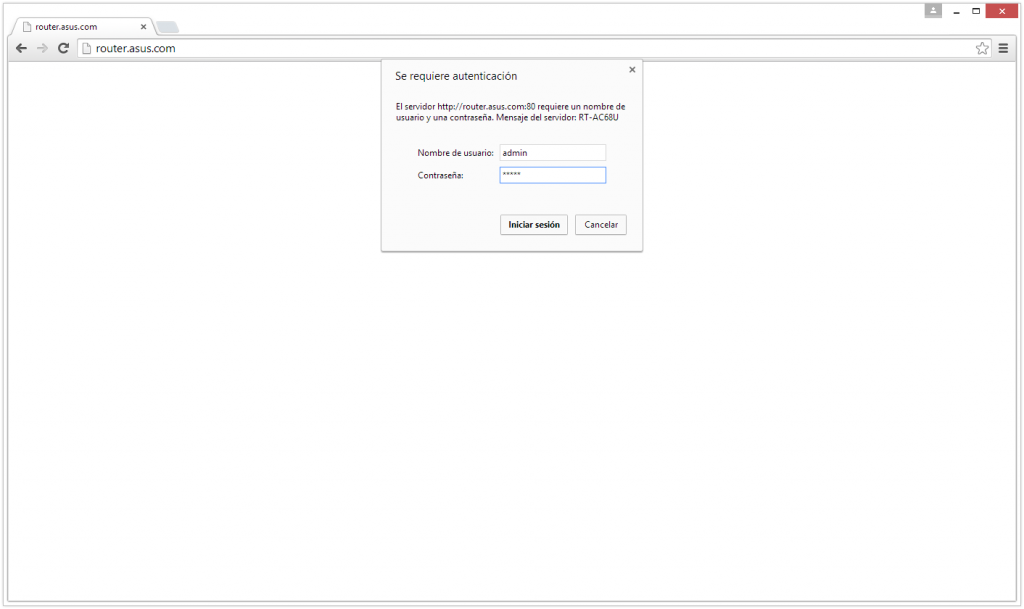Bookmark this page with the star icon
The height and width of the screenshot is (609, 1024).
982,48
